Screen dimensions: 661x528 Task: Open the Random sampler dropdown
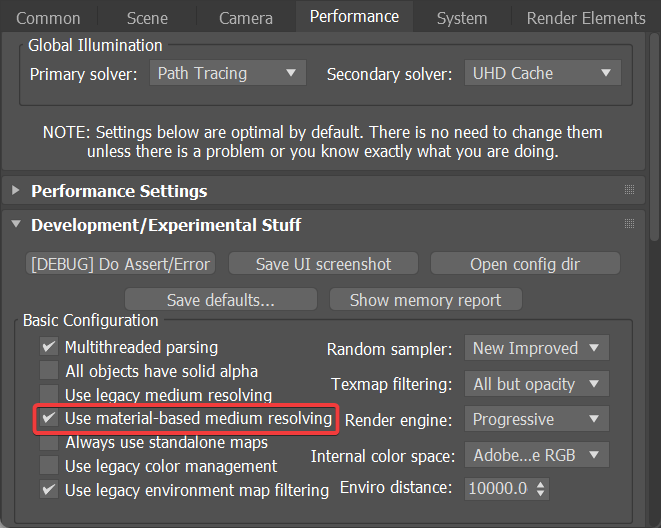536,348
